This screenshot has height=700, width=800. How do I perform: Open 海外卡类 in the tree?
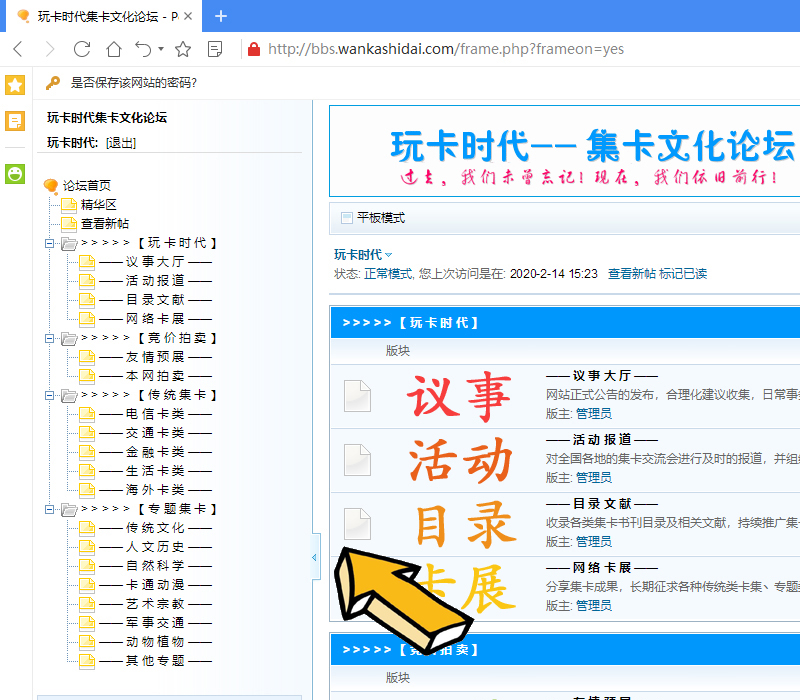click(155, 490)
